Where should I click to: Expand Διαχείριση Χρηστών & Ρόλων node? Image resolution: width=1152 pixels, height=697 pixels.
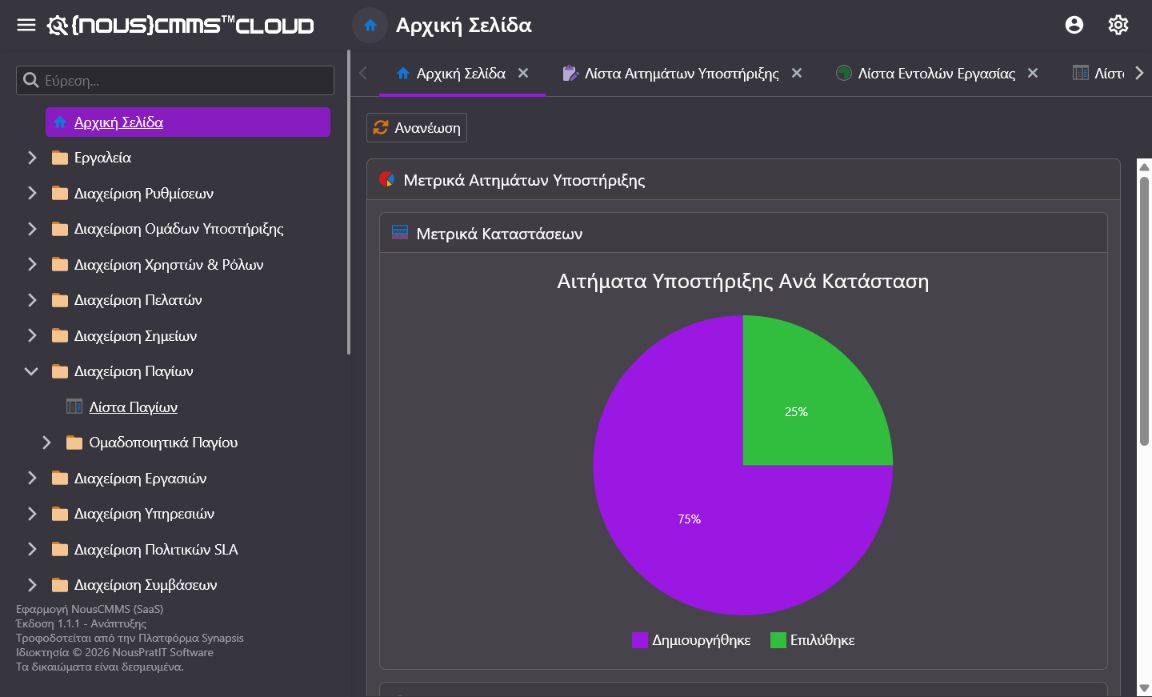pyautogui.click(x=32, y=264)
